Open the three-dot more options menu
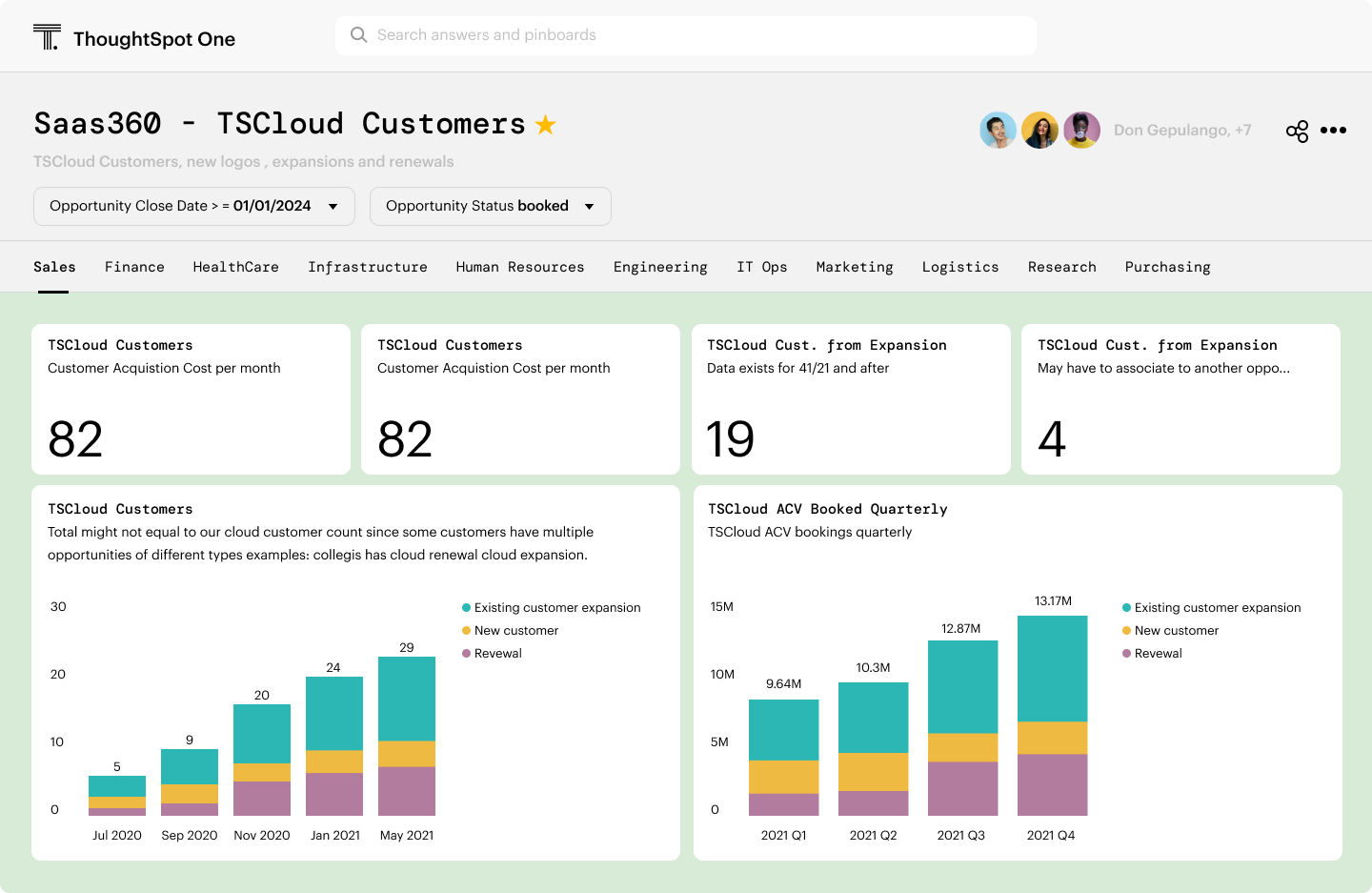Viewport: 1372px width, 893px height. [1334, 131]
